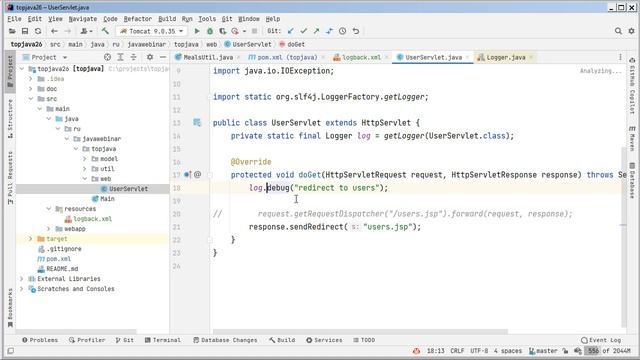Open Event Log
Screen dimensions: 640x360
pos(601,340)
